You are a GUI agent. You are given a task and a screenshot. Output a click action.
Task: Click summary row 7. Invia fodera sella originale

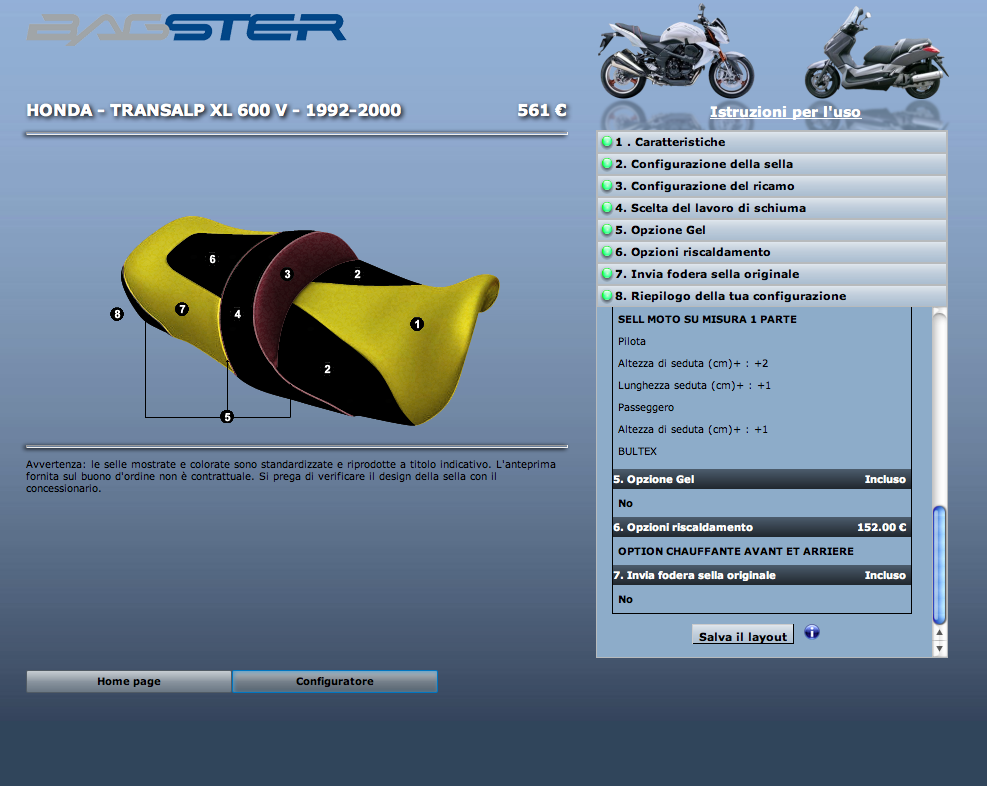point(762,575)
